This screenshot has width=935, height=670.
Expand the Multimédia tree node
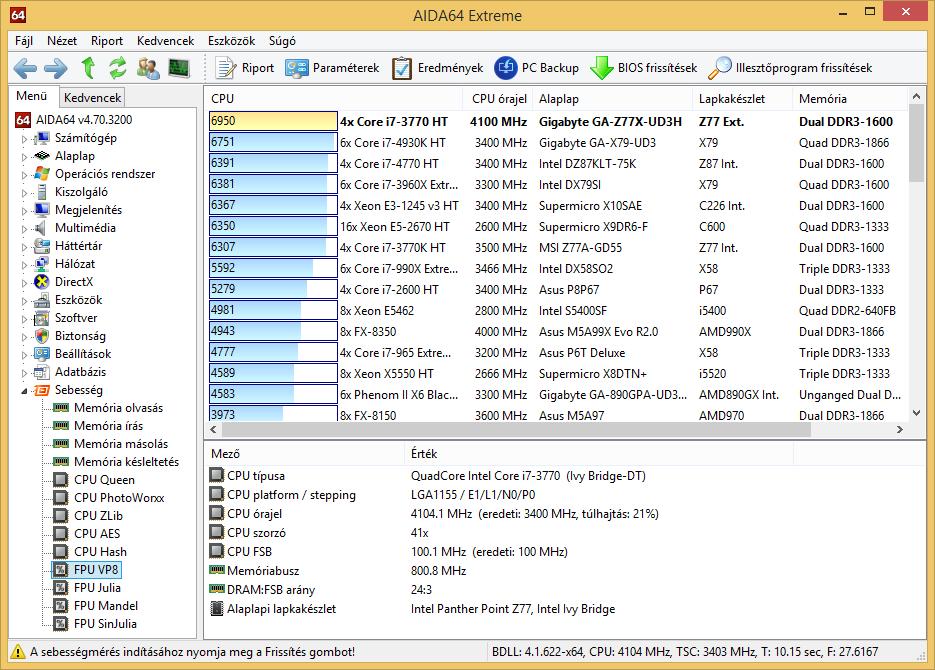pos(24,229)
